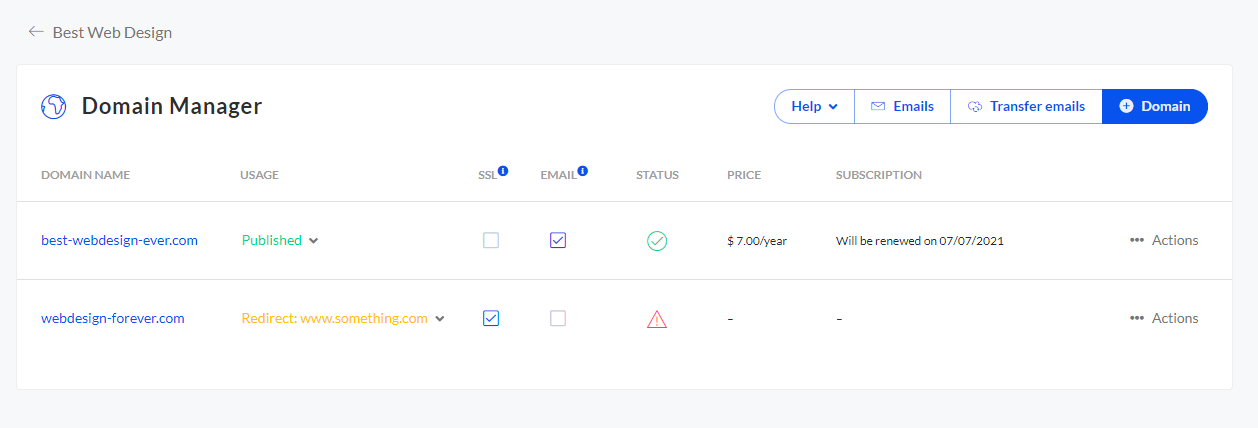Screen dimensions: 1258x428
Task: Open the Help dropdown menu
Action: coord(814,107)
